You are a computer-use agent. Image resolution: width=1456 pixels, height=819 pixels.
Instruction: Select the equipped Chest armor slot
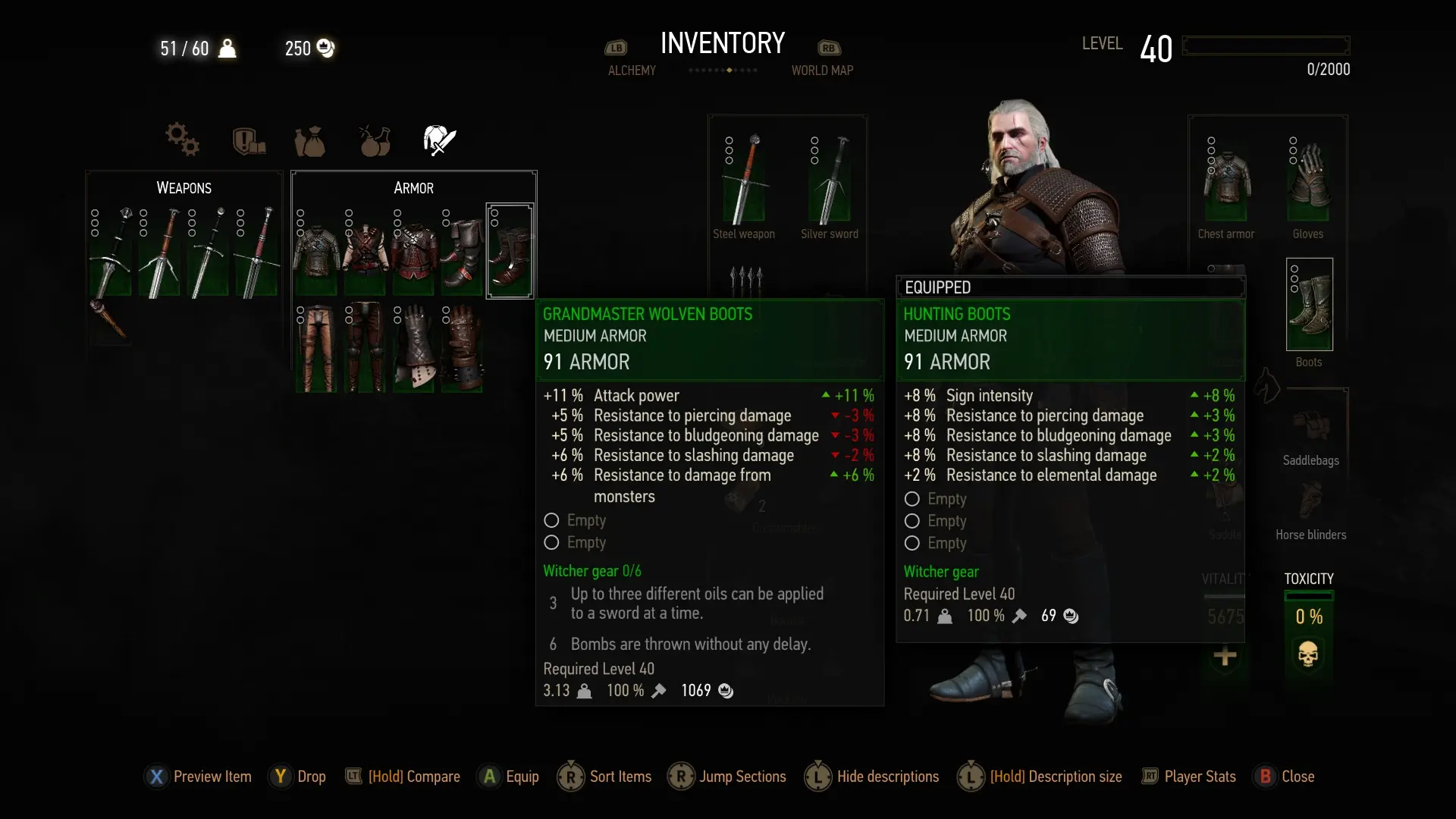(x=1226, y=187)
